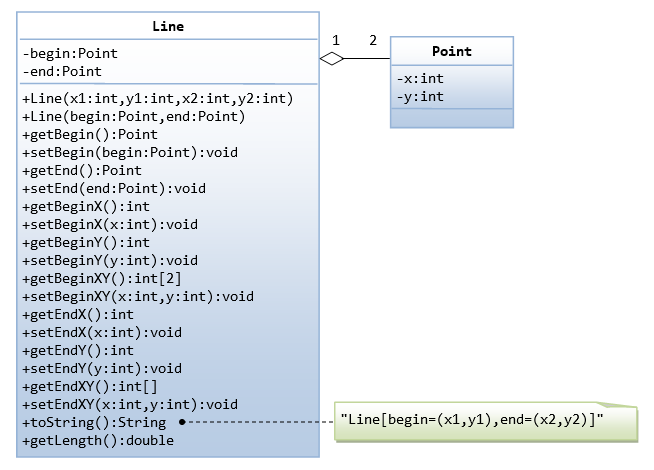654x470 pixels.
Task: Click the black dot beside toString():String
Action: tap(181, 423)
